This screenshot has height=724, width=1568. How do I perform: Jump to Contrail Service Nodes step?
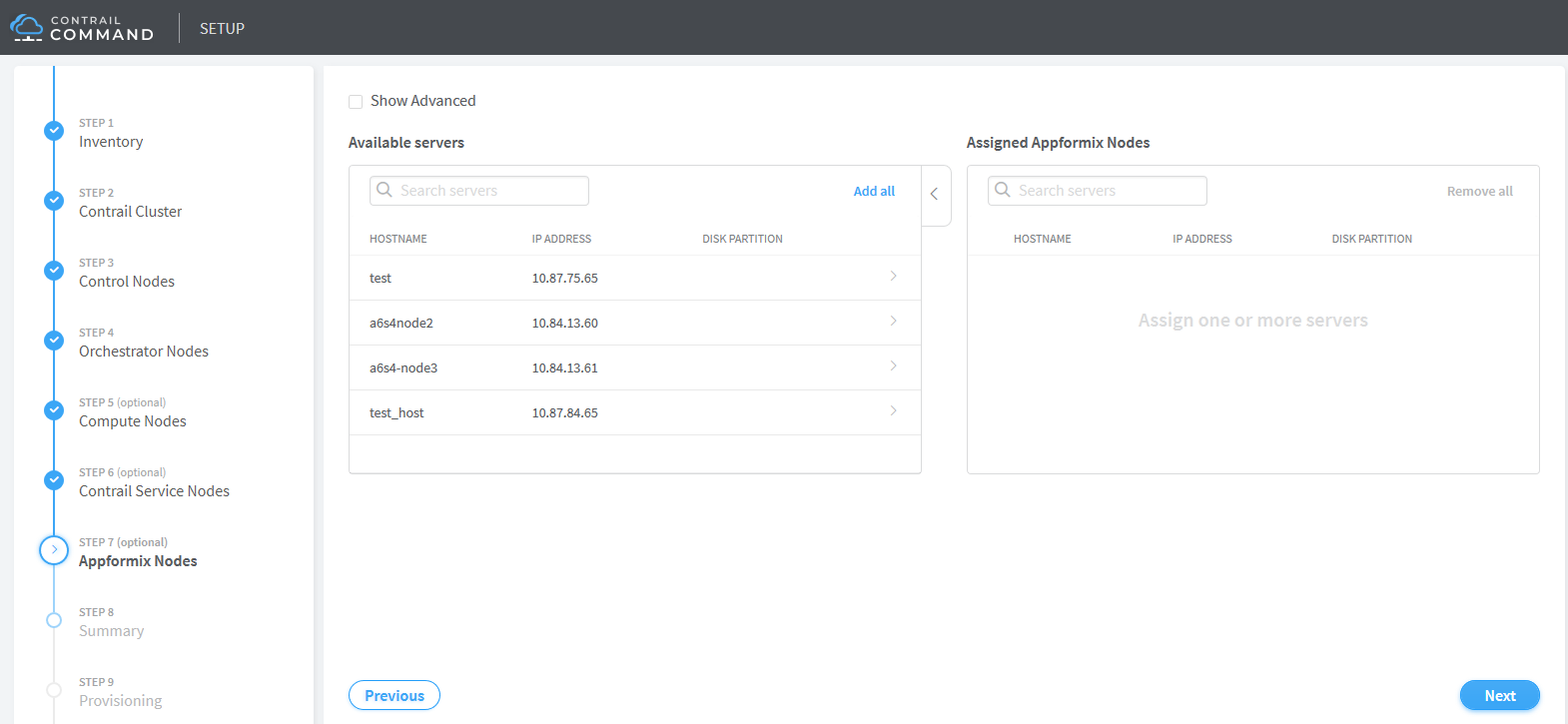point(155,491)
